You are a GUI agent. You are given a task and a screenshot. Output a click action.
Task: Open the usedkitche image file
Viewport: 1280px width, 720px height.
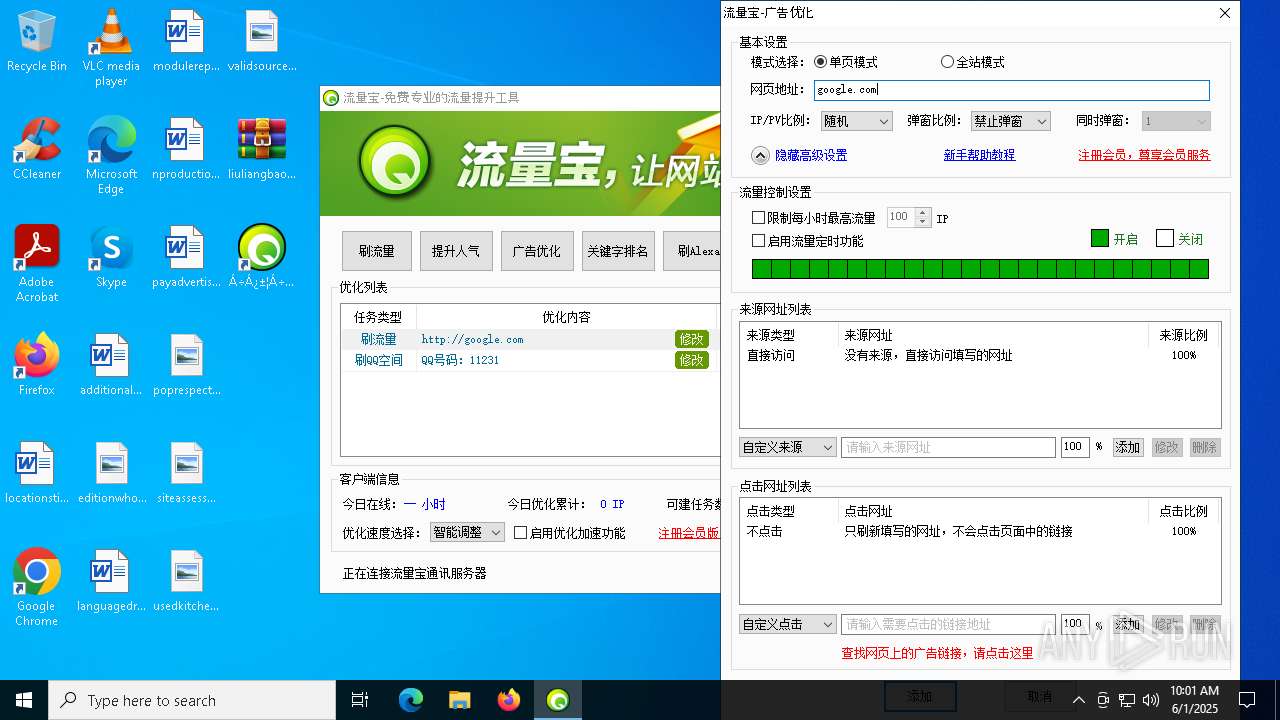pyautogui.click(x=186, y=580)
